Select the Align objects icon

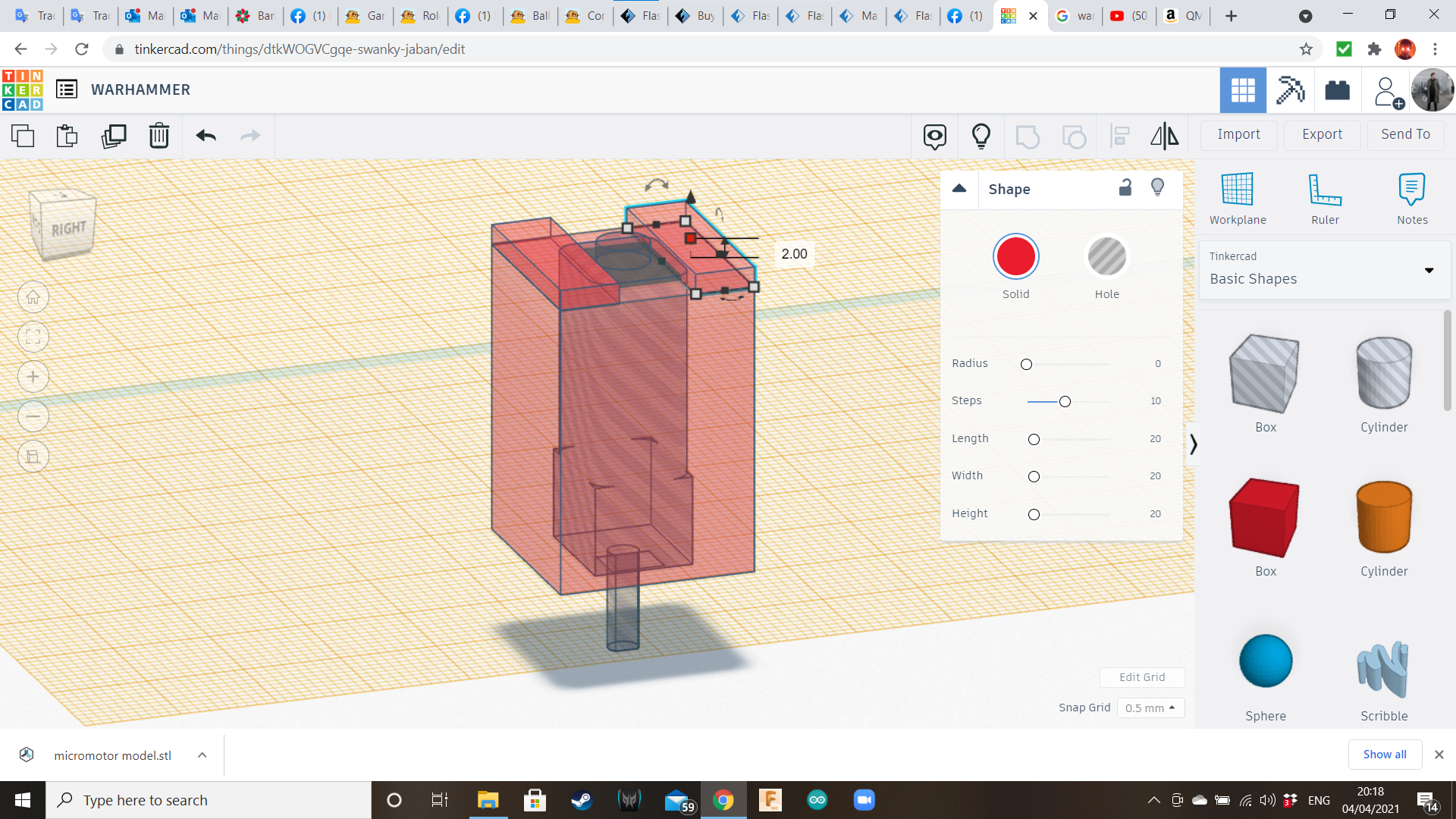[x=1120, y=134]
